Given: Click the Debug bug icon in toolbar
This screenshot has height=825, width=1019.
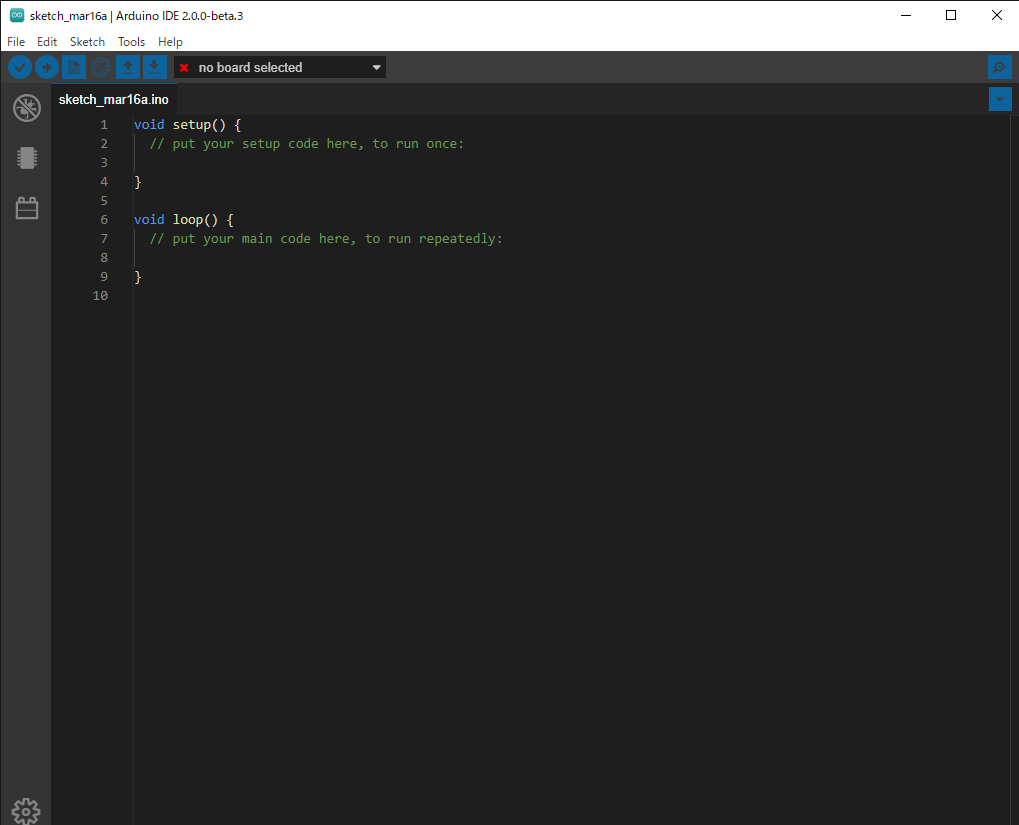Looking at the screenshot, I should pos(101,67).
